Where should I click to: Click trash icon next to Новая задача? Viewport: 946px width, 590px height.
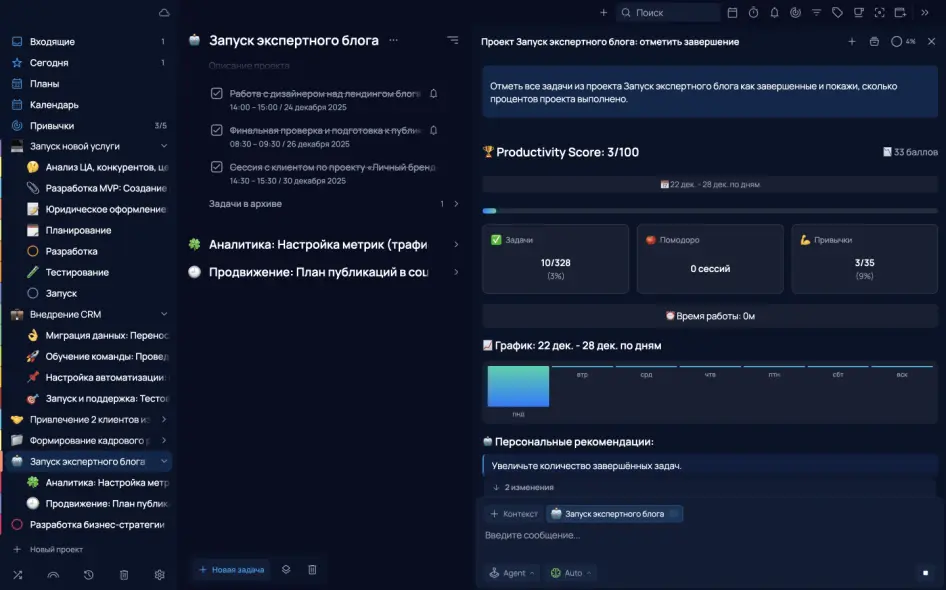click(312, 569)
